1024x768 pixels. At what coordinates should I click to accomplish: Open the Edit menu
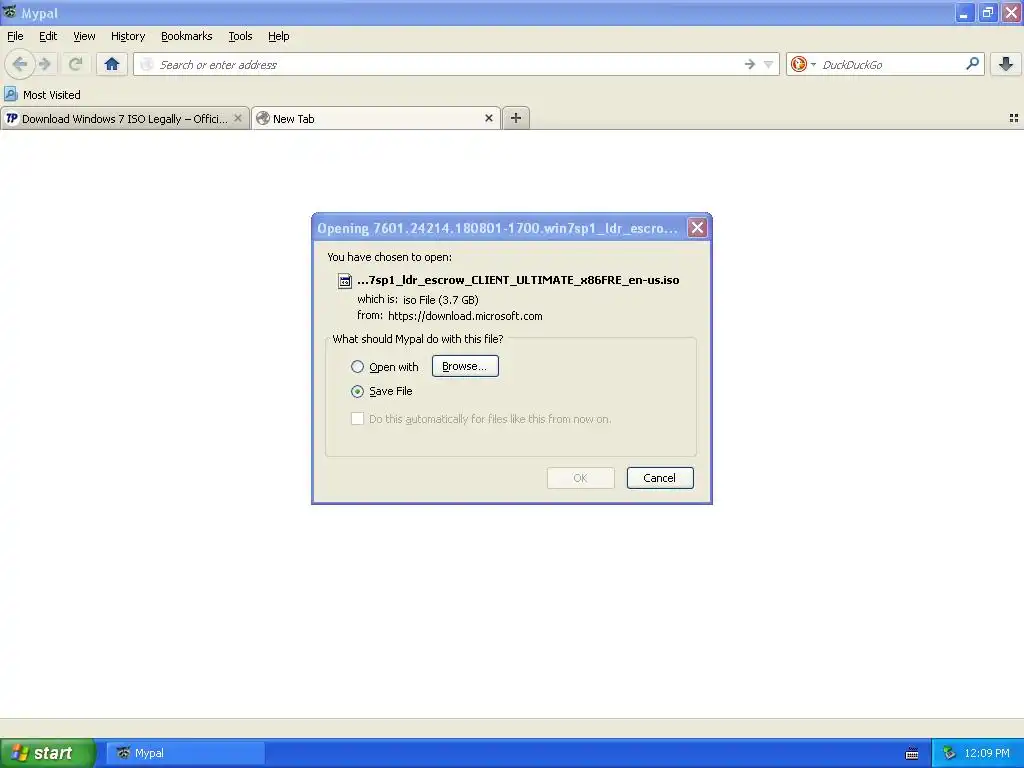point(48,36)
